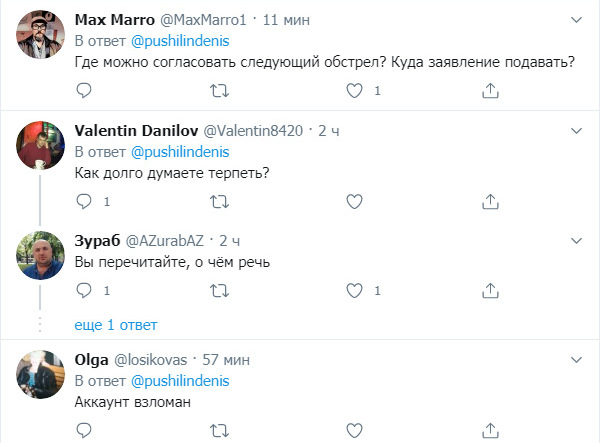Like Max Marro's tweet
The width and height of the screenshot is (600, 443).
[x=354, y=91]
